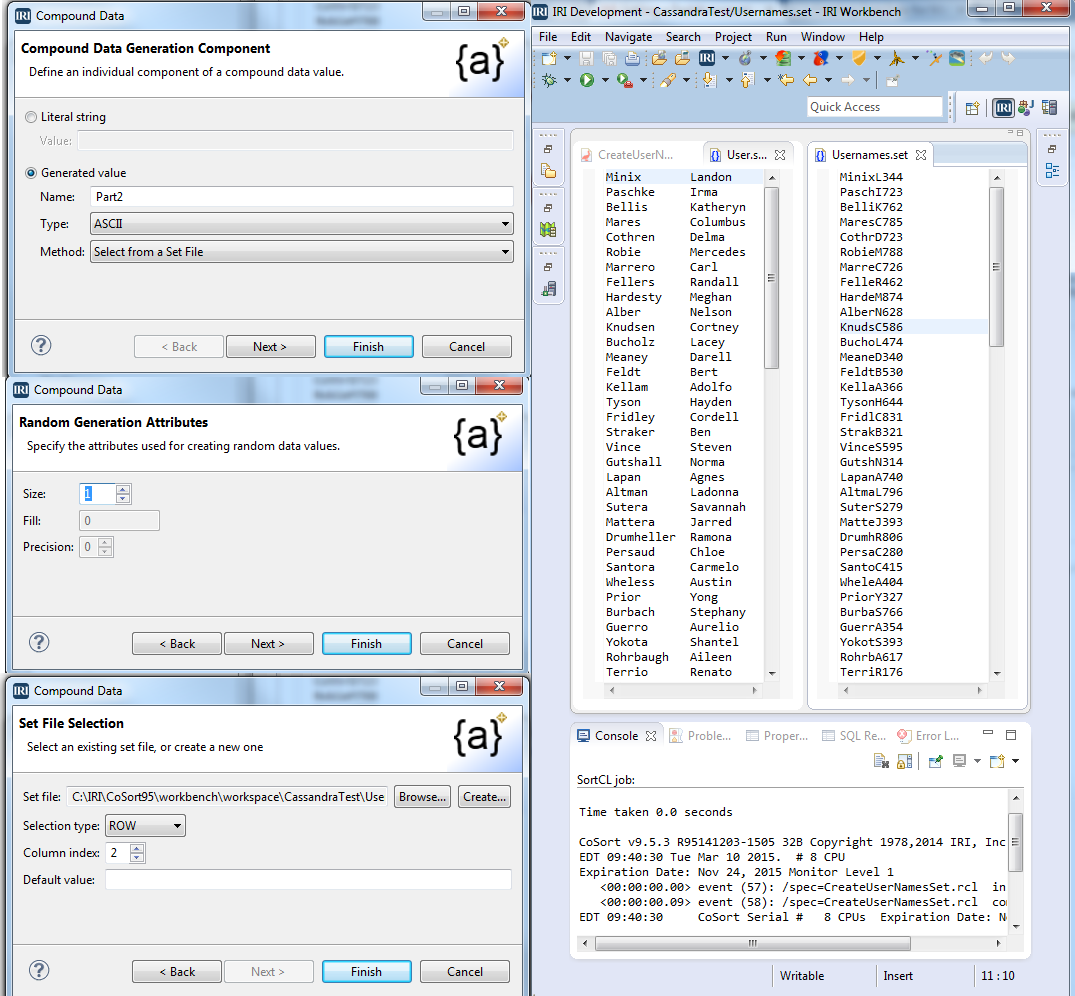Click the windmill-shaped toolbar icon
This screenshot has width=1075, height=996.
(x=896, y=58)
